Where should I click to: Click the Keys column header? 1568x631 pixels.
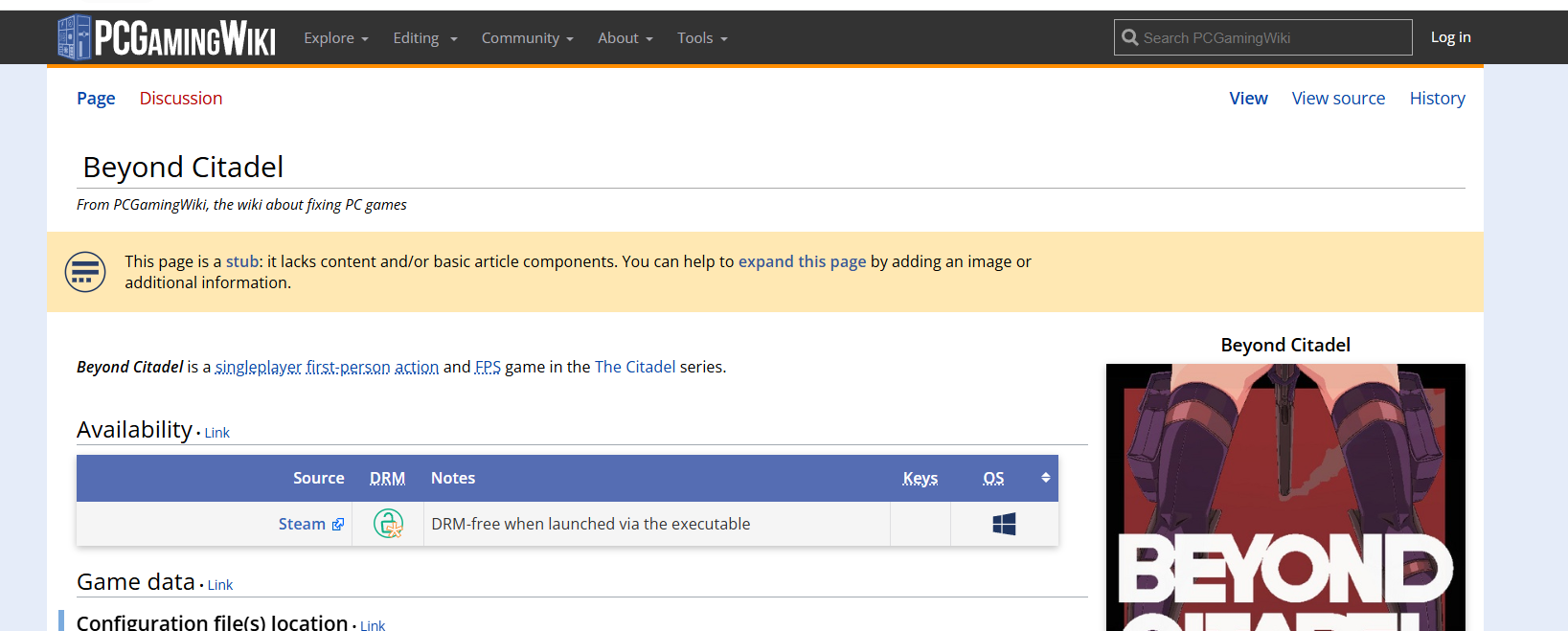(x=920, y=478)
